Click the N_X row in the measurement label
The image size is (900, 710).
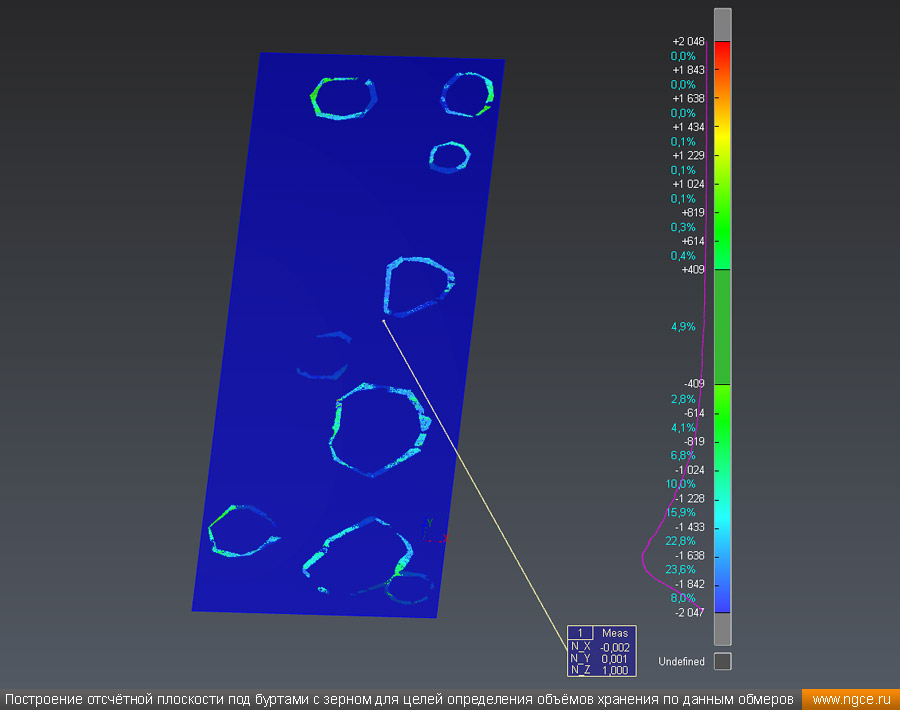coord(580,647)
